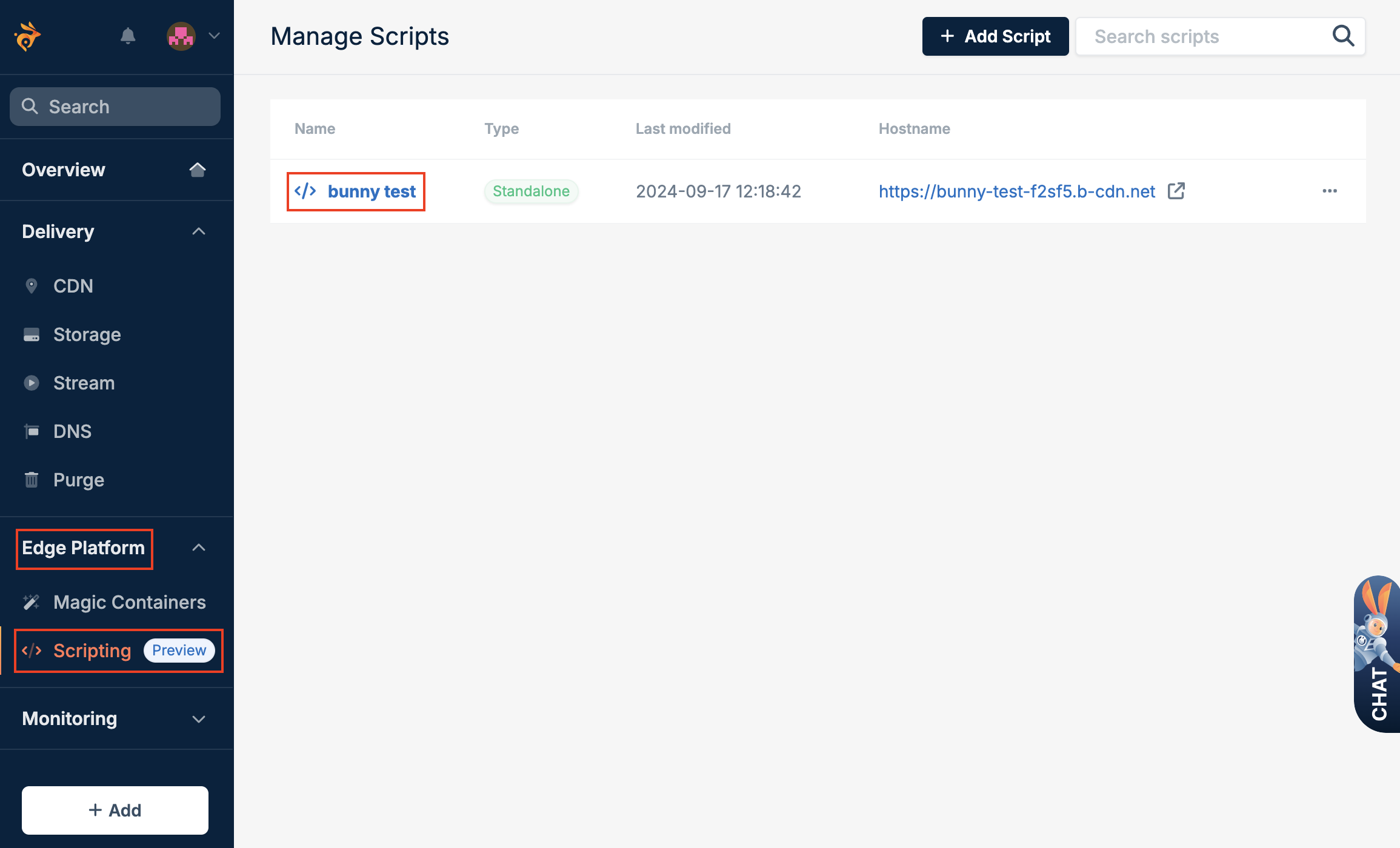1400x848 pixels.
Task: Click the magnifier icon in Search scripts
Action: [1343, 36]
